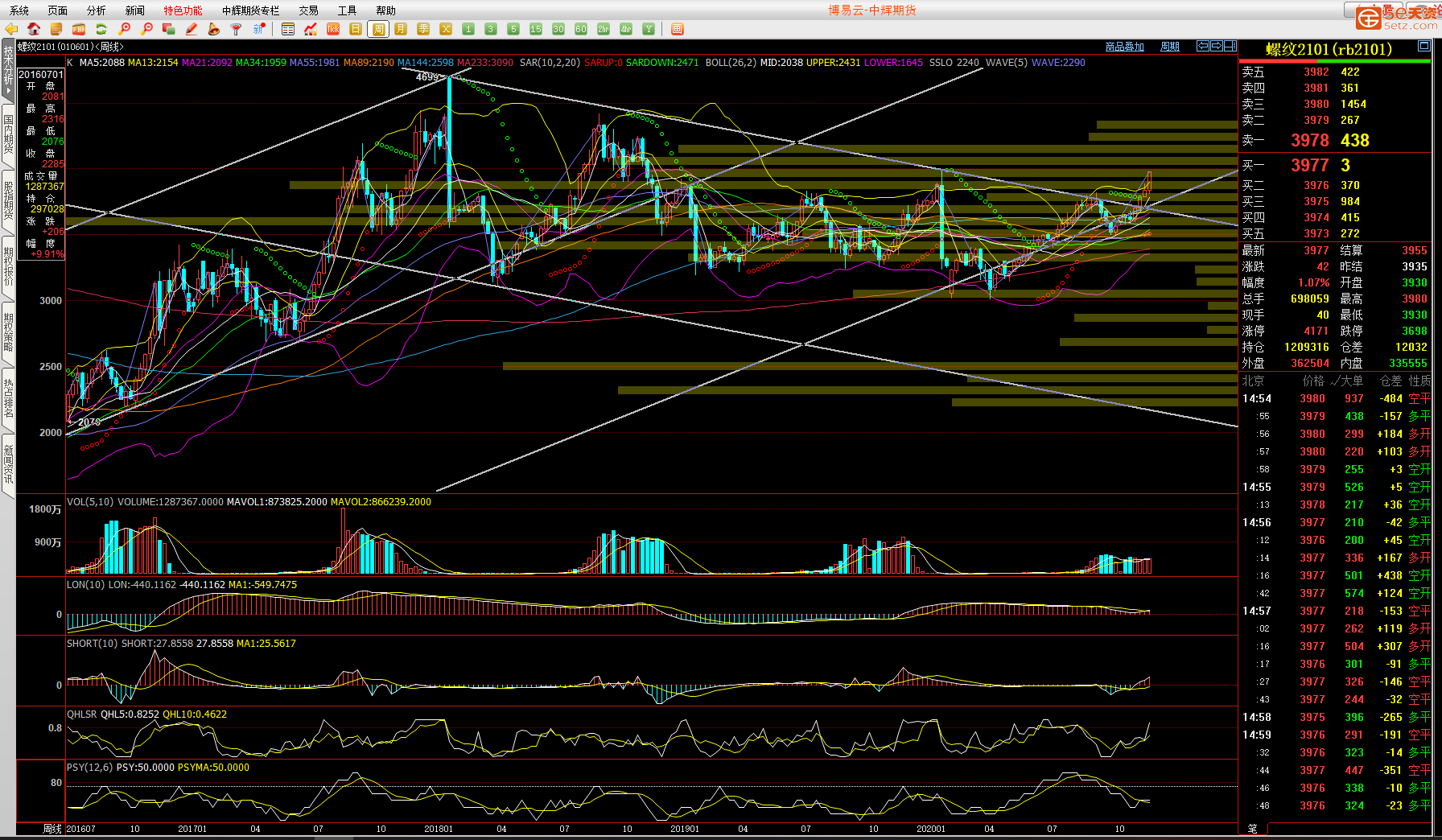Screen dimensions: 1442x840
Task: Click the zoom in magnifier icon
Action: coord(124,29)
